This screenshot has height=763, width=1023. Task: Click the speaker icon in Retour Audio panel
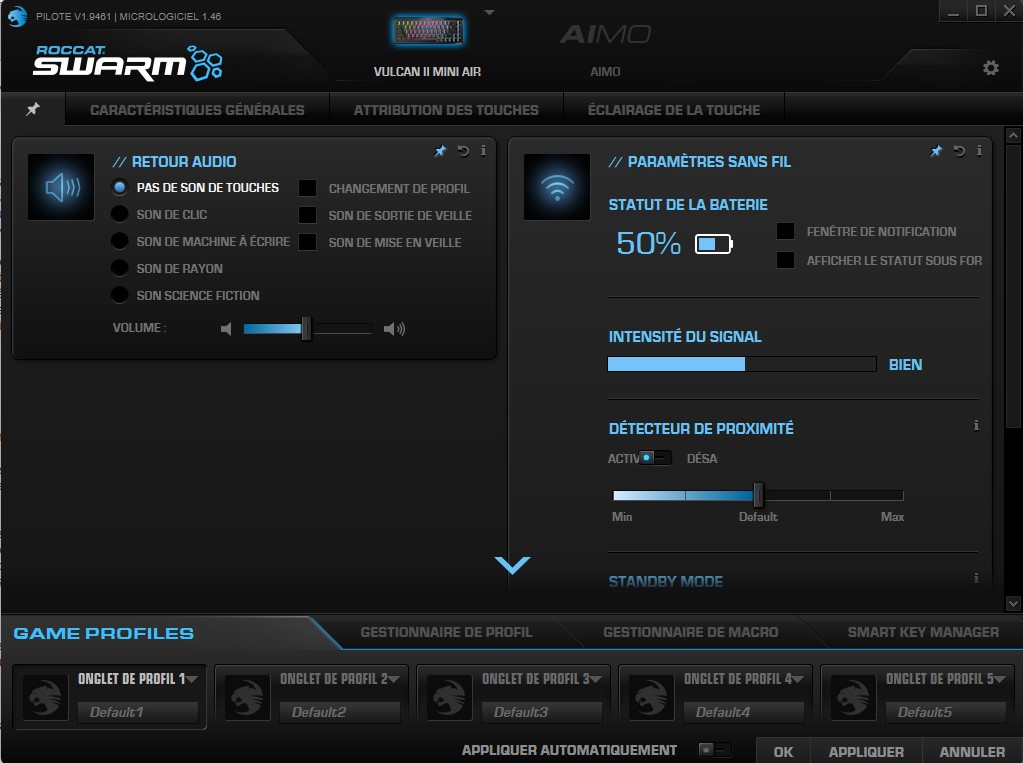(60, 187)
